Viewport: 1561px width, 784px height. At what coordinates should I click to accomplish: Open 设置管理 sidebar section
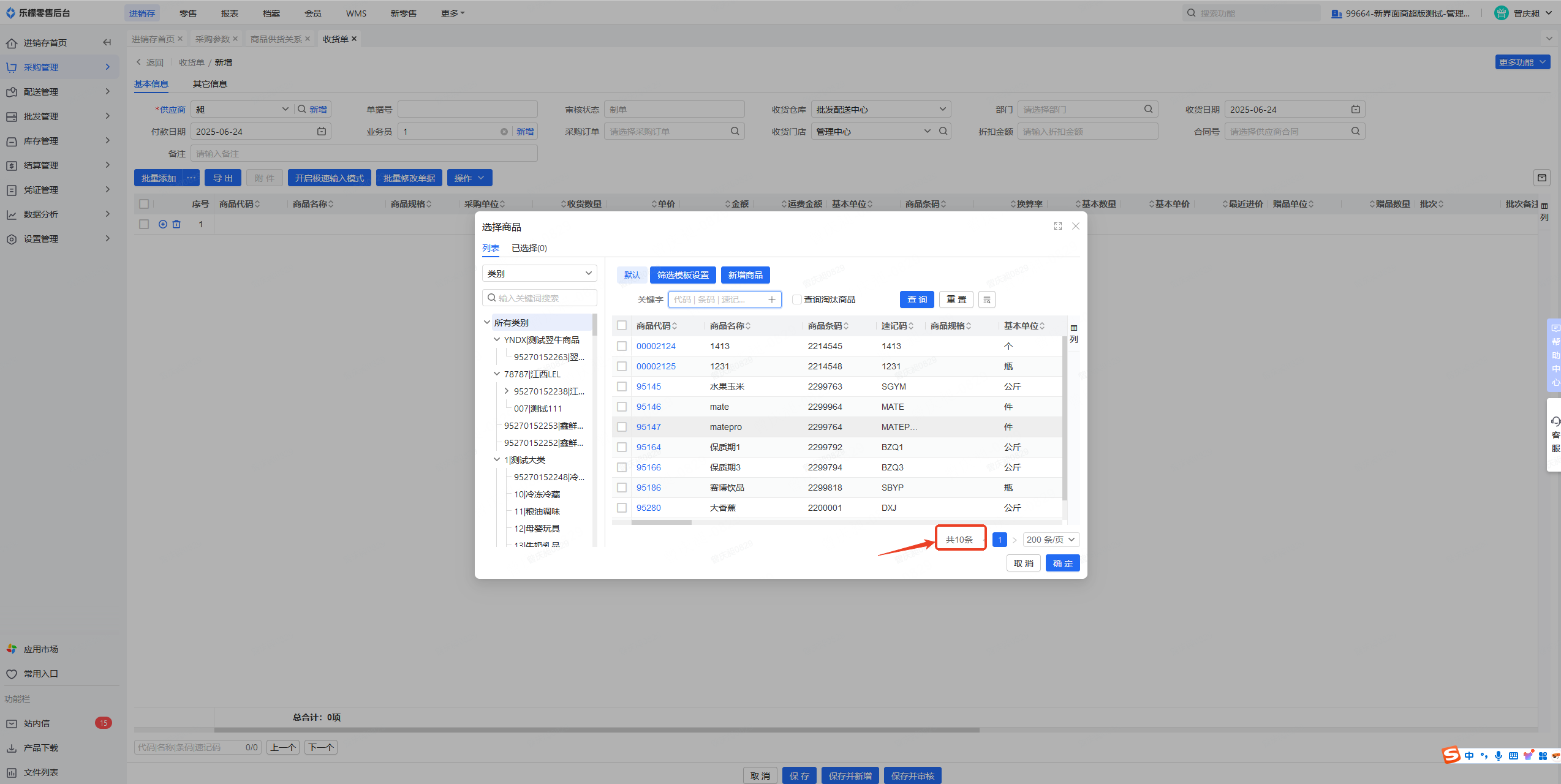click(59, 238)
